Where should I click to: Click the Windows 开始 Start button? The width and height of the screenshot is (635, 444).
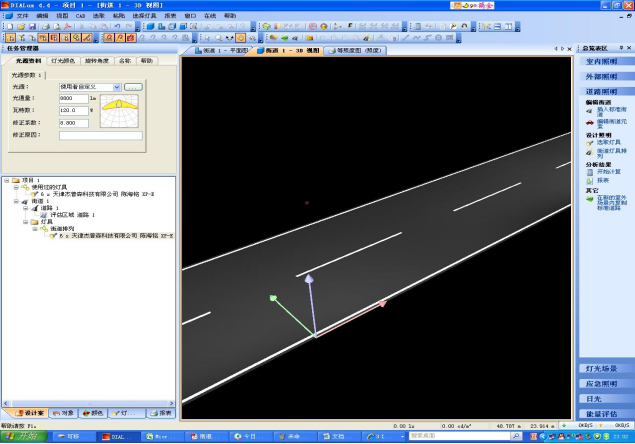pos(22,437)
